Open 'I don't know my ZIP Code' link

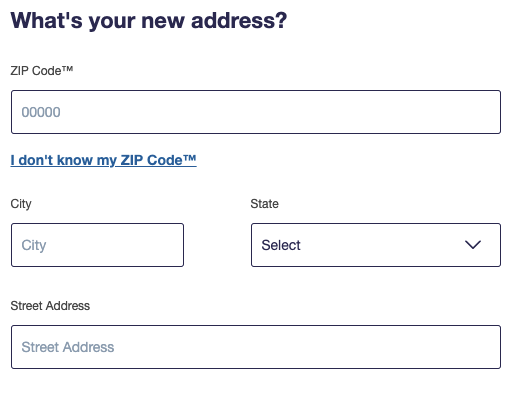tap(103, 160)
